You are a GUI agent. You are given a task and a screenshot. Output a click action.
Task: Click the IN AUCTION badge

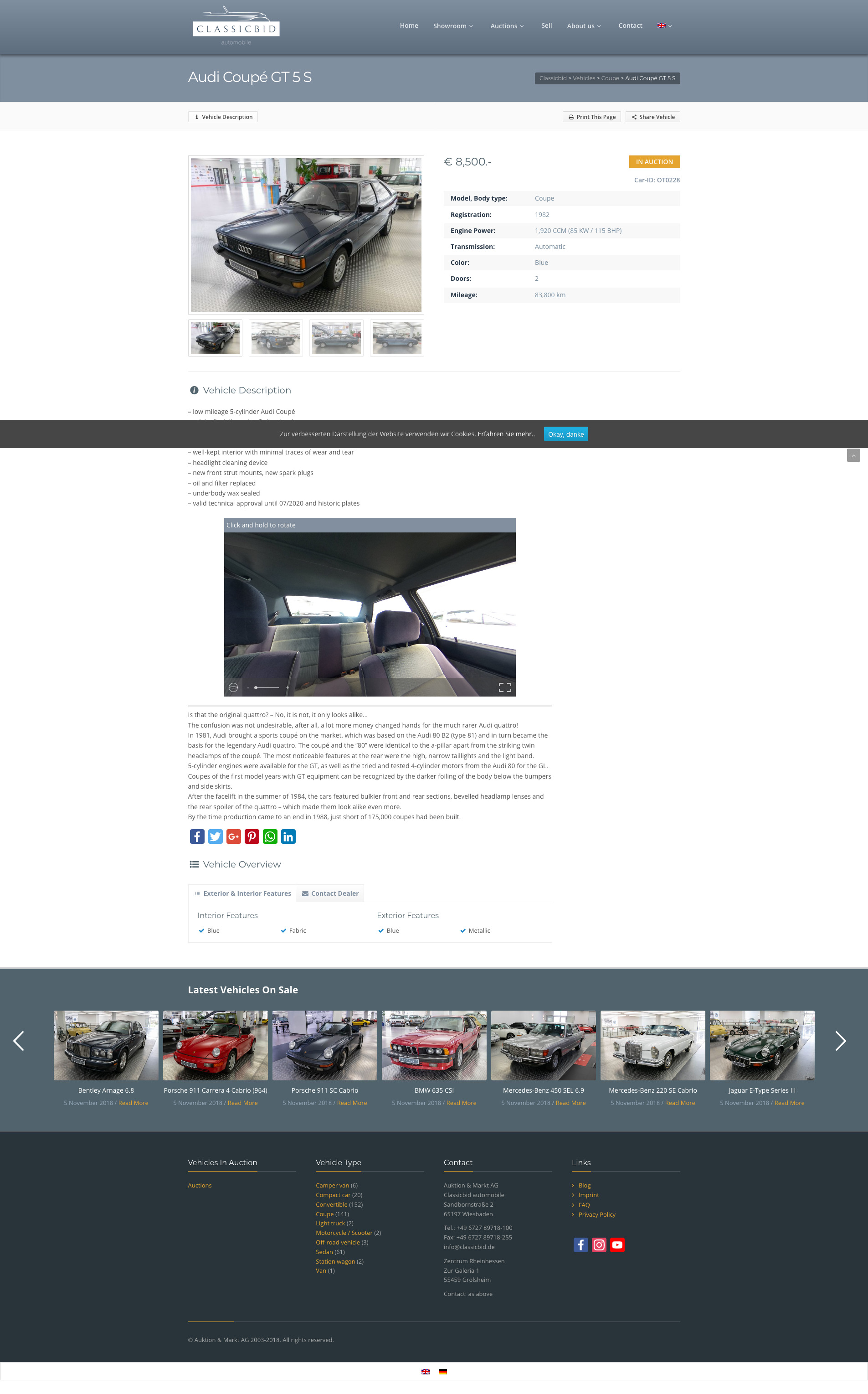pyautogui.click(x=654, y=162)
